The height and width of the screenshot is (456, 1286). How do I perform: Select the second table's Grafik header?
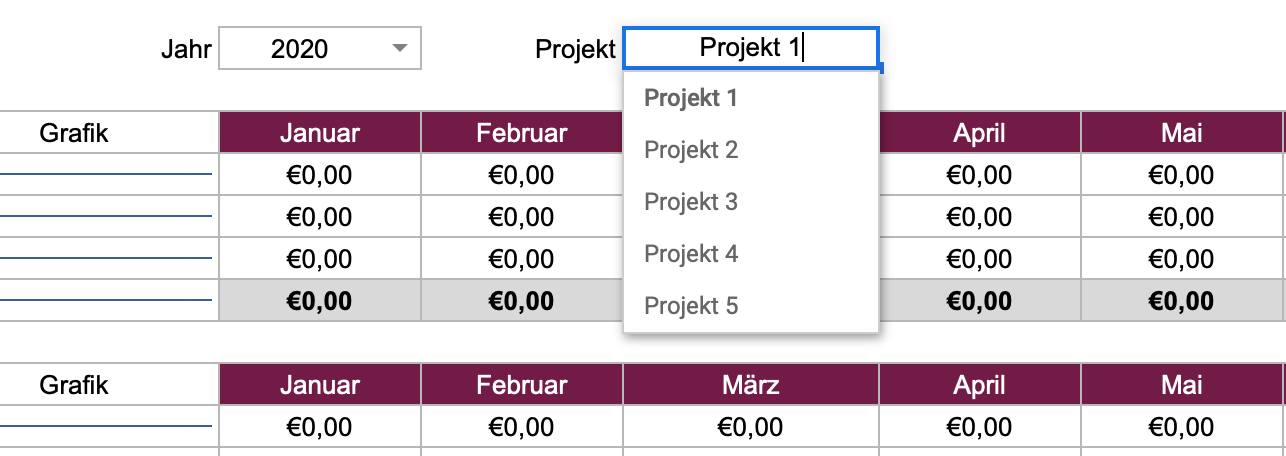click(74, 384)
